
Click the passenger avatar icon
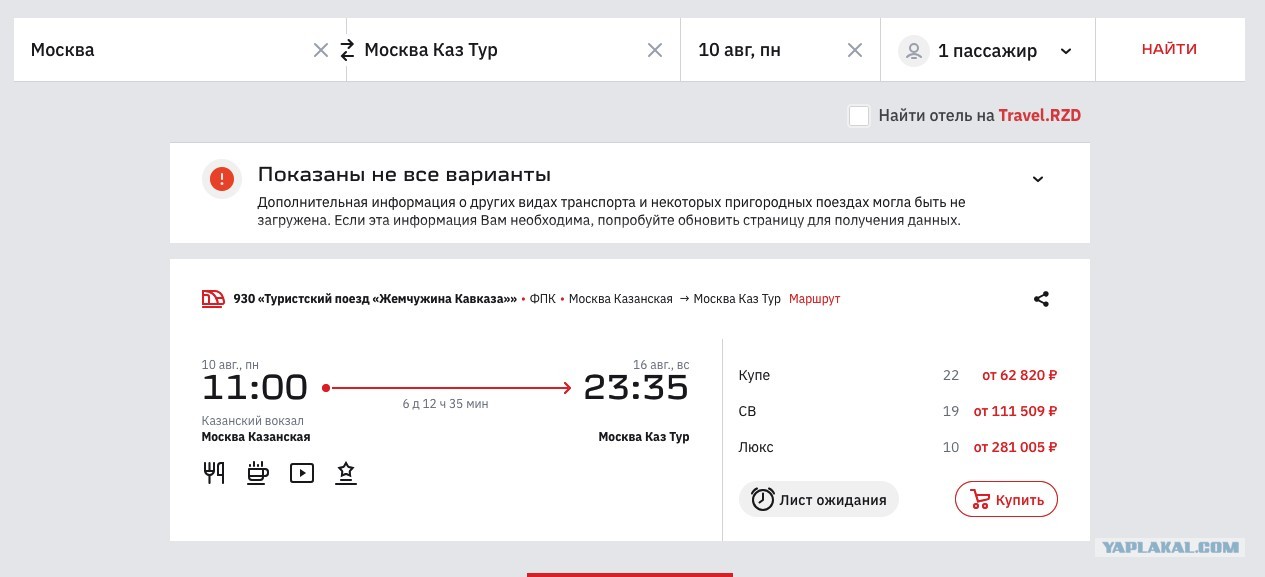pyautogui.click(x=914, y=50)
